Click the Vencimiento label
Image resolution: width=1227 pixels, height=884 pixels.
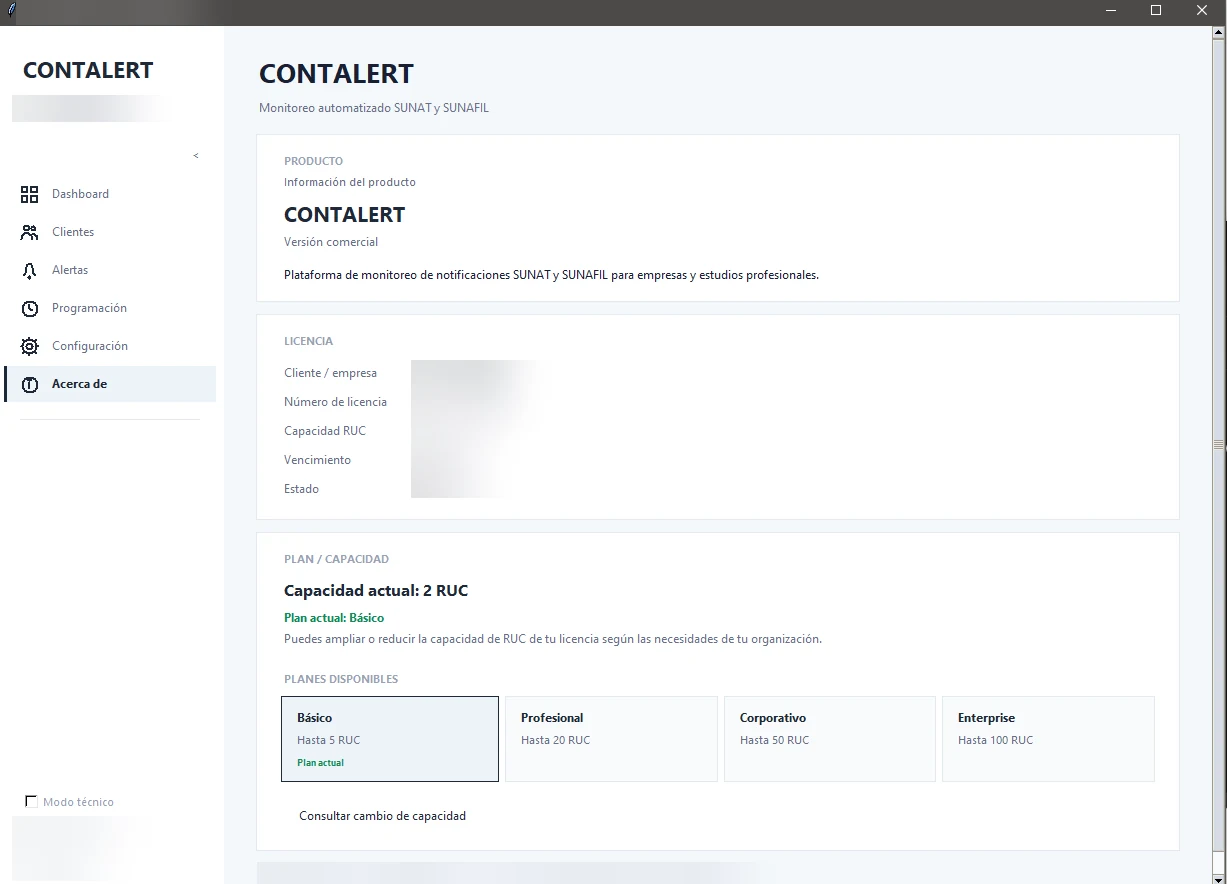coord(317,460)
